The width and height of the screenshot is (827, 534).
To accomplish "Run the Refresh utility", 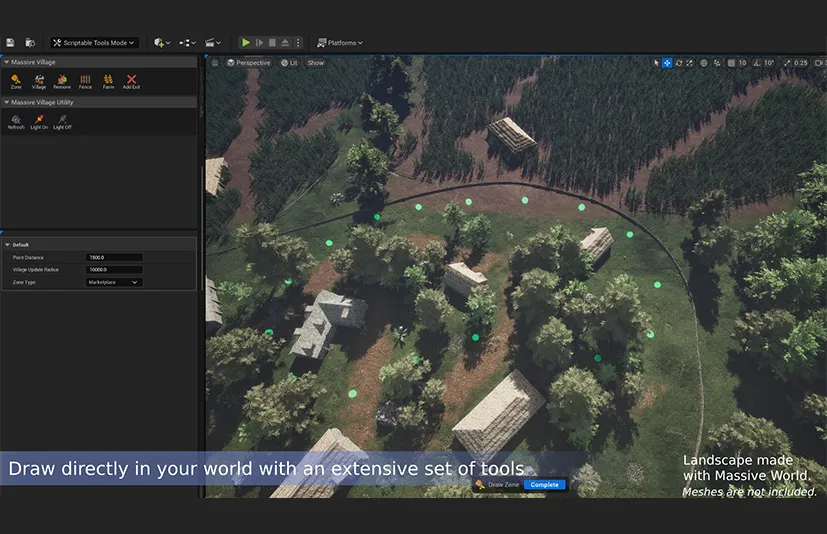I will coord(16,122).
